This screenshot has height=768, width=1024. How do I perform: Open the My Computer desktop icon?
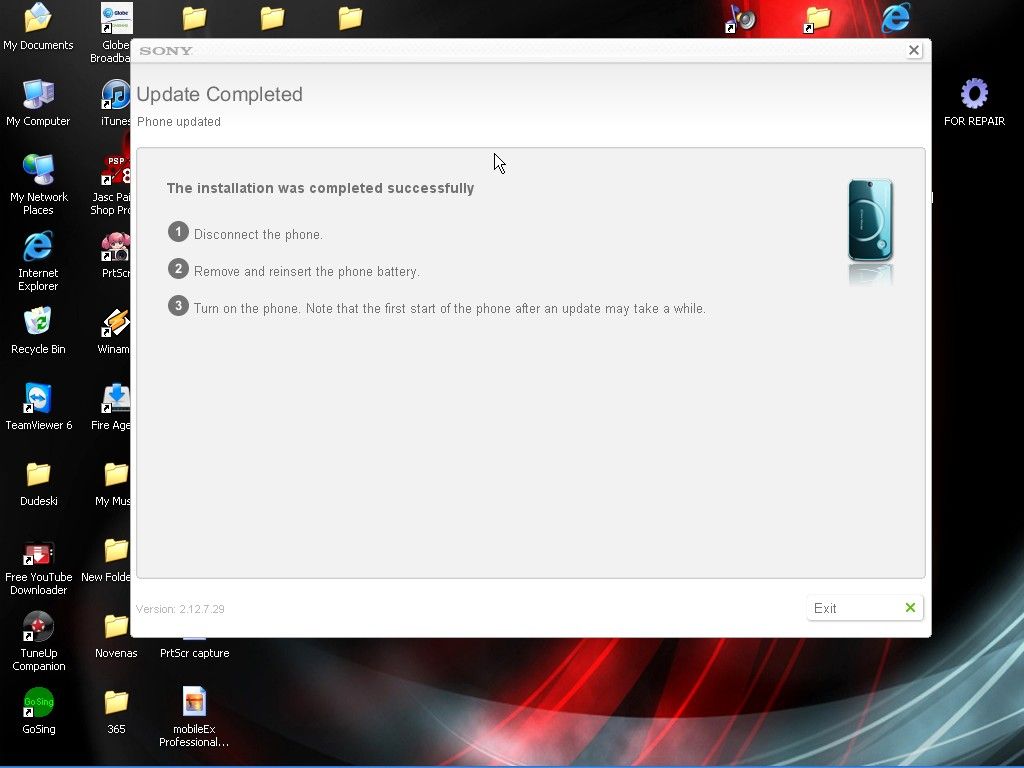38,96
